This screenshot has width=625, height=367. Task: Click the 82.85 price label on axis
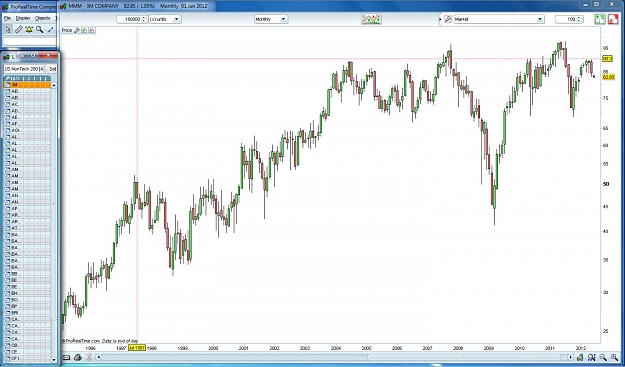(608, 77)
